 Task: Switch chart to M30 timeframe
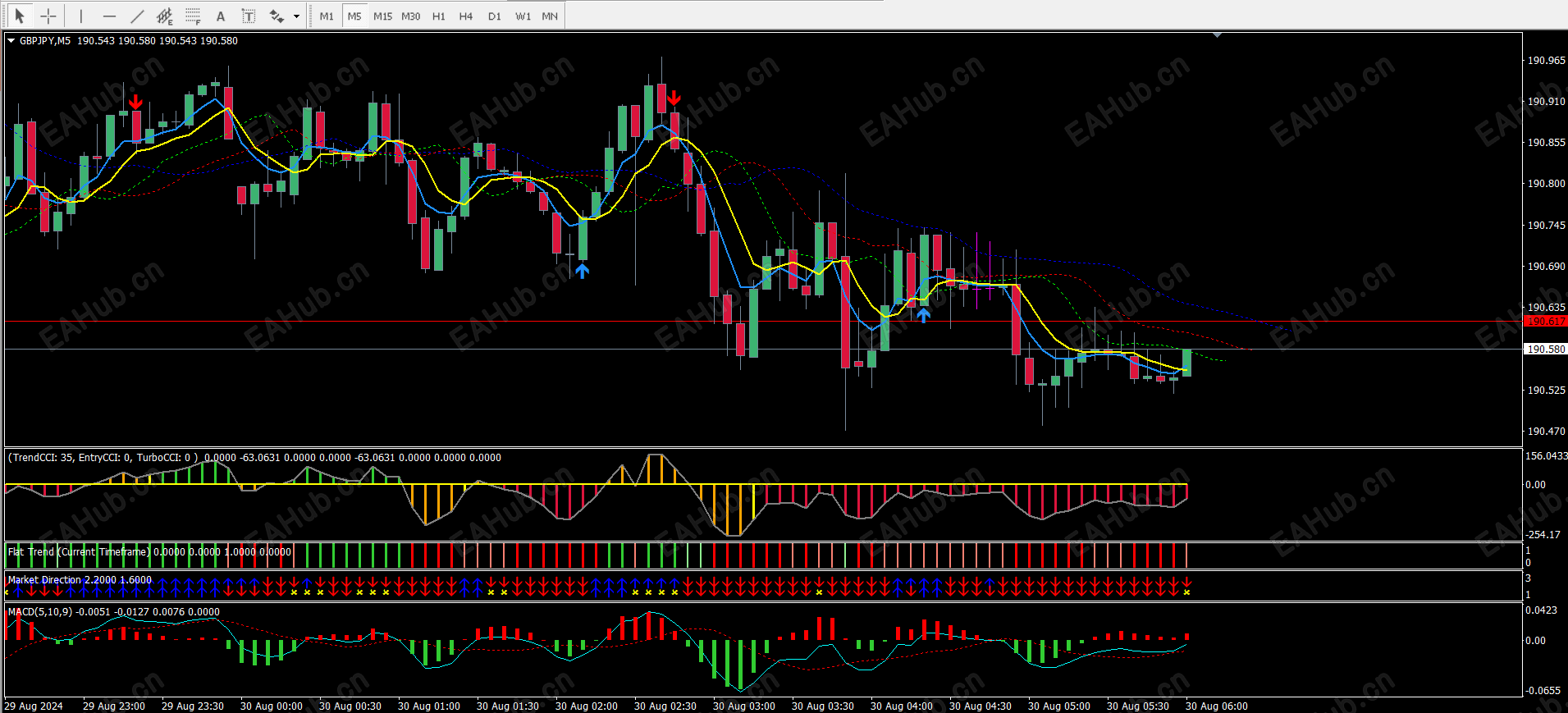pos(410,16)
